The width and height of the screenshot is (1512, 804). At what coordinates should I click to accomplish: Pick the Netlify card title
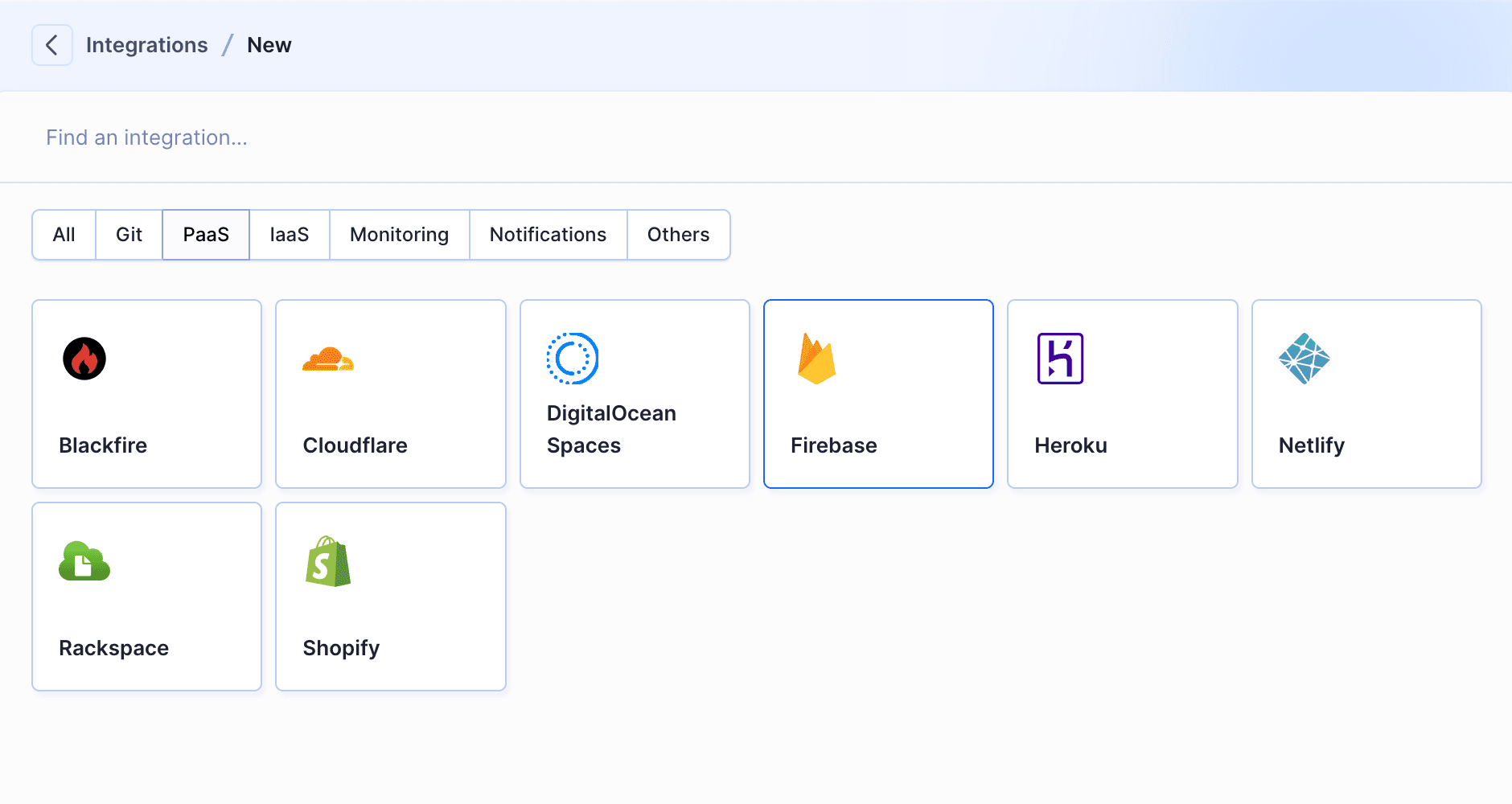click(x=1312, y=445)
